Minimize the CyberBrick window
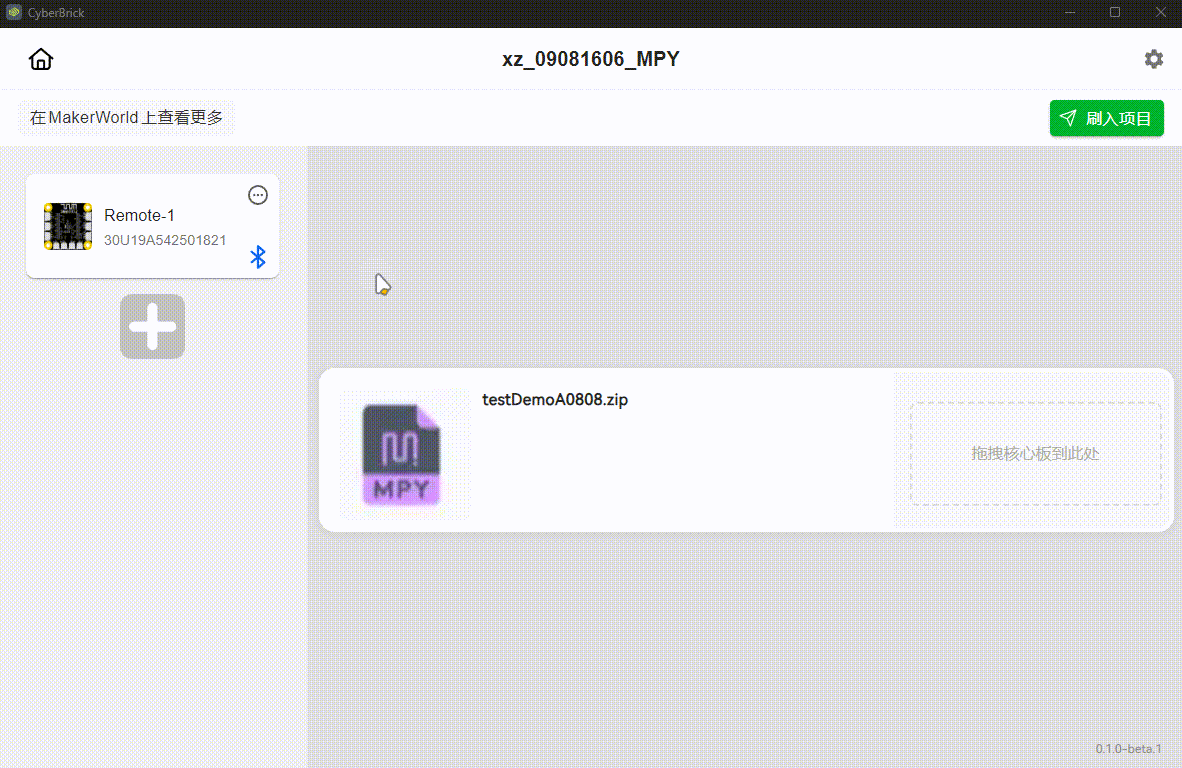1182x768 pixels. click(1070, 13)
